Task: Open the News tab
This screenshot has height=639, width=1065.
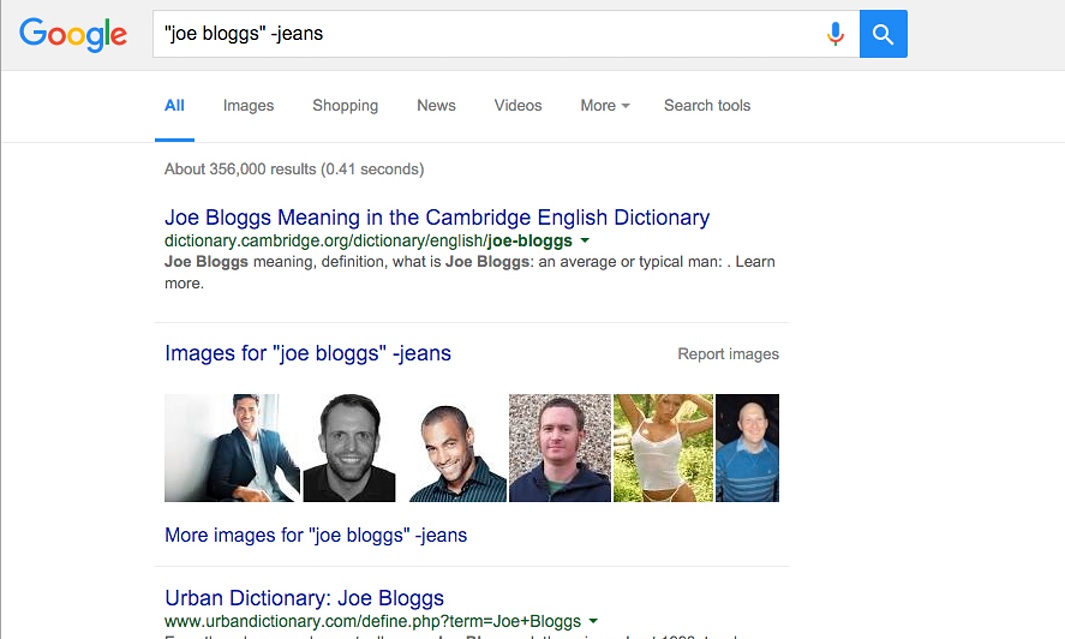Action: point(436,105)
